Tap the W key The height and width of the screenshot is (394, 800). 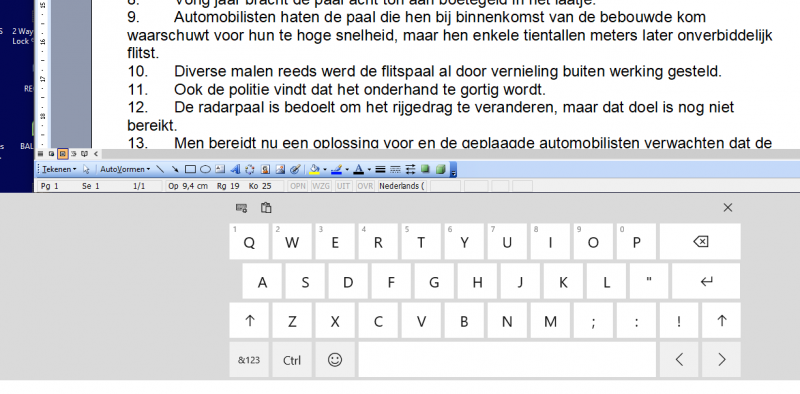292,241
